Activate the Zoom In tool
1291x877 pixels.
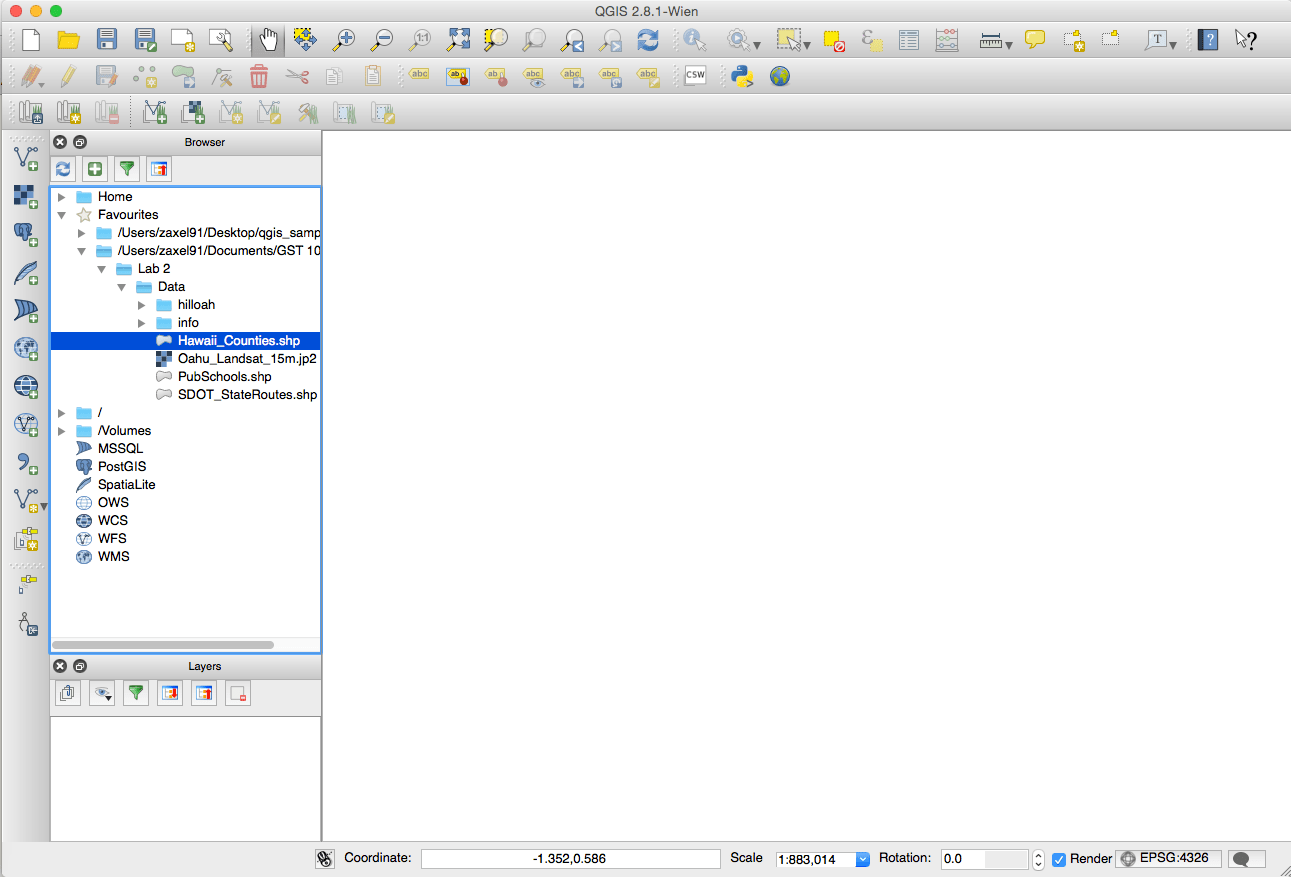pyautogui.click(x=345, y=40)
